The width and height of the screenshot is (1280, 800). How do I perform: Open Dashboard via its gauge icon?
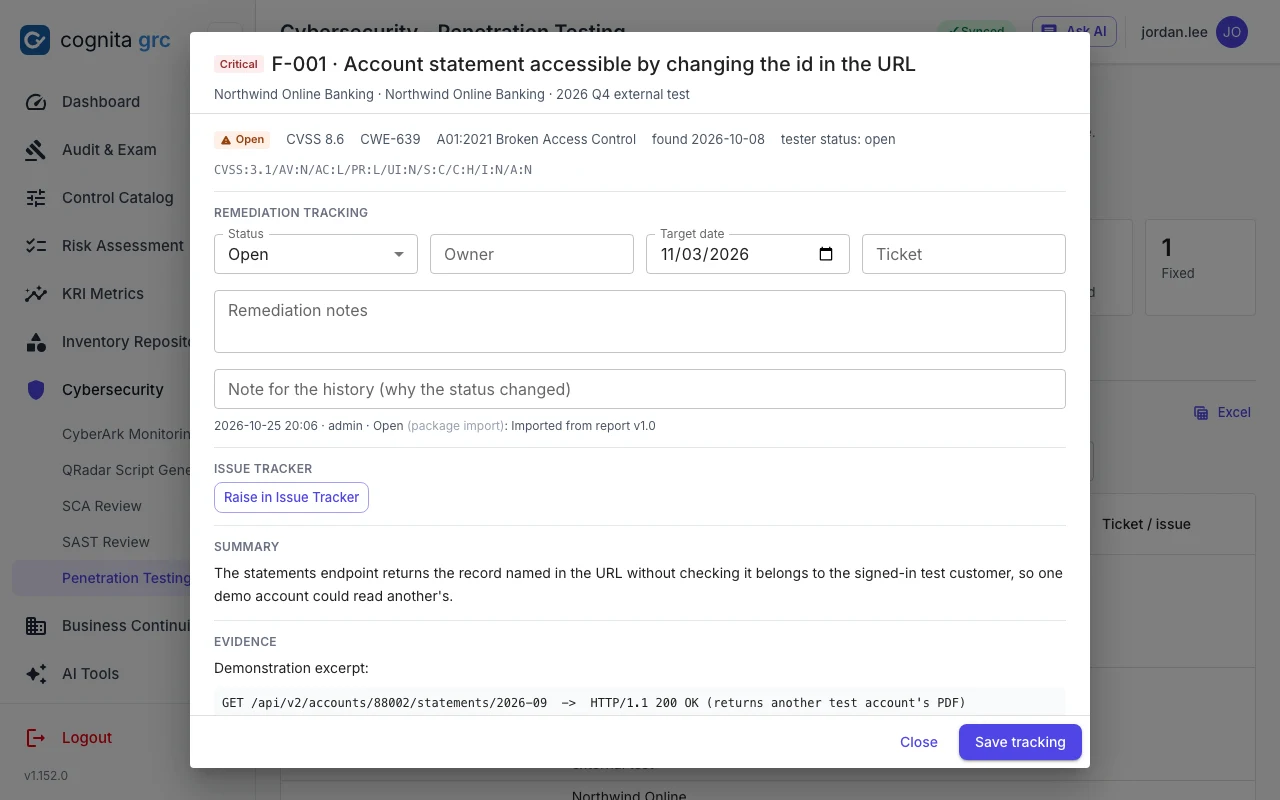pyautogui.click(x=36, y=102)
